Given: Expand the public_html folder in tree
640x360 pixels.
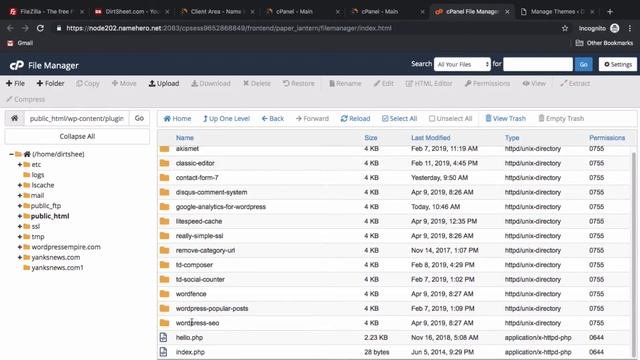Looking at the screenshot, I should point(20,216).
